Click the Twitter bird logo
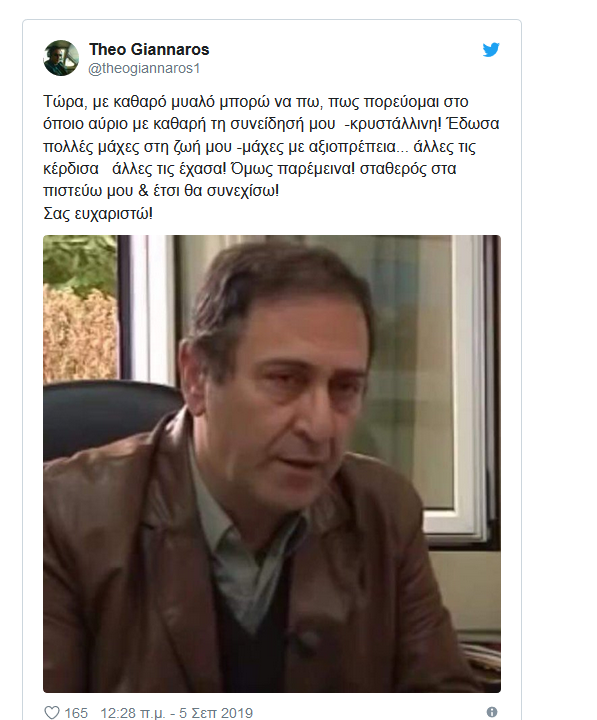597x720 pixels. click(x=491, y=50)
